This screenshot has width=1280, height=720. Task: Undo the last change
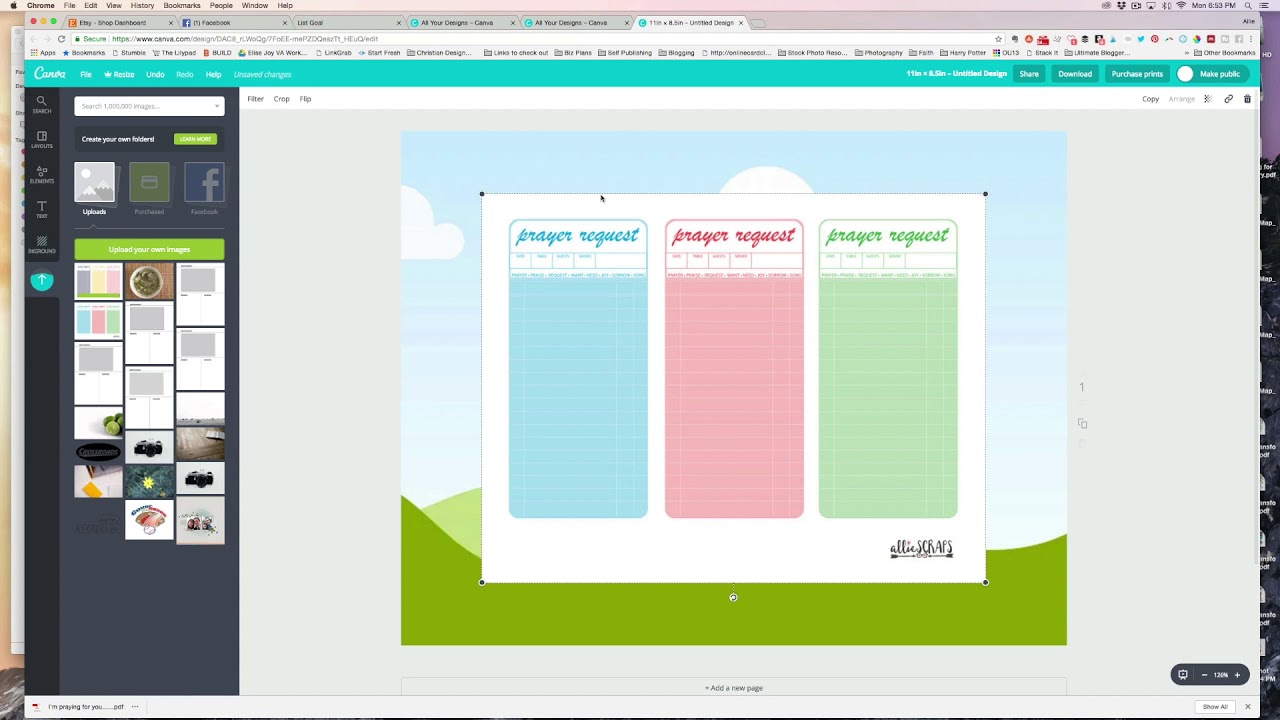pyautogui.click(x=155, y=74)
